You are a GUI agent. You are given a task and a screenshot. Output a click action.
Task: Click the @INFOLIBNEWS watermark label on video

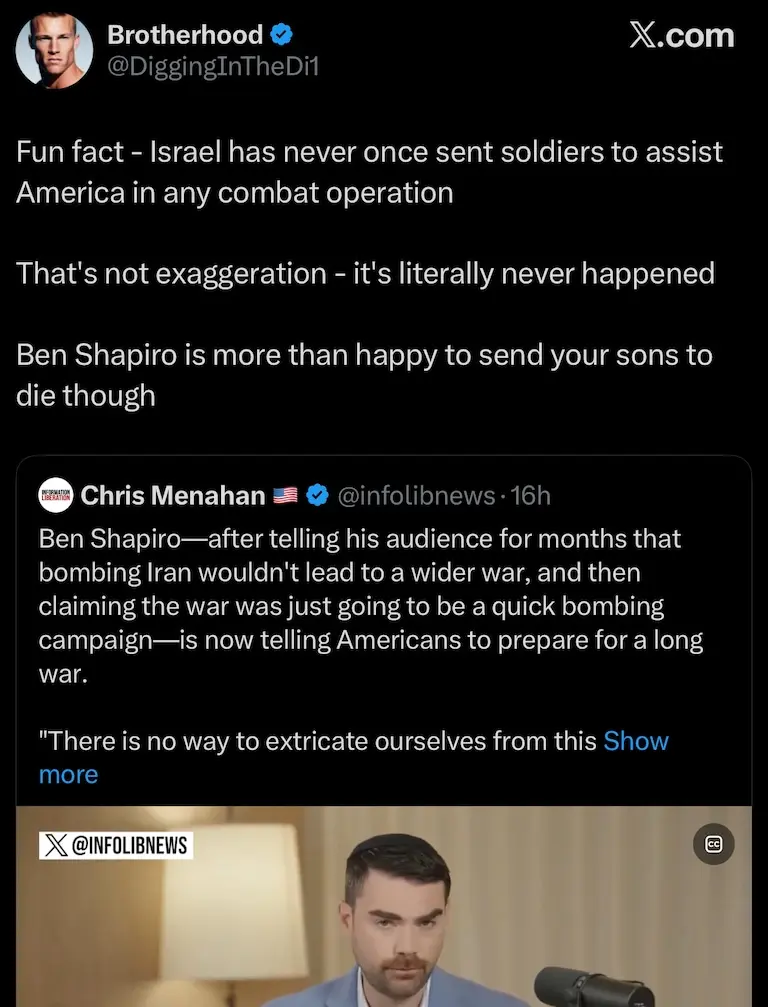130,846
